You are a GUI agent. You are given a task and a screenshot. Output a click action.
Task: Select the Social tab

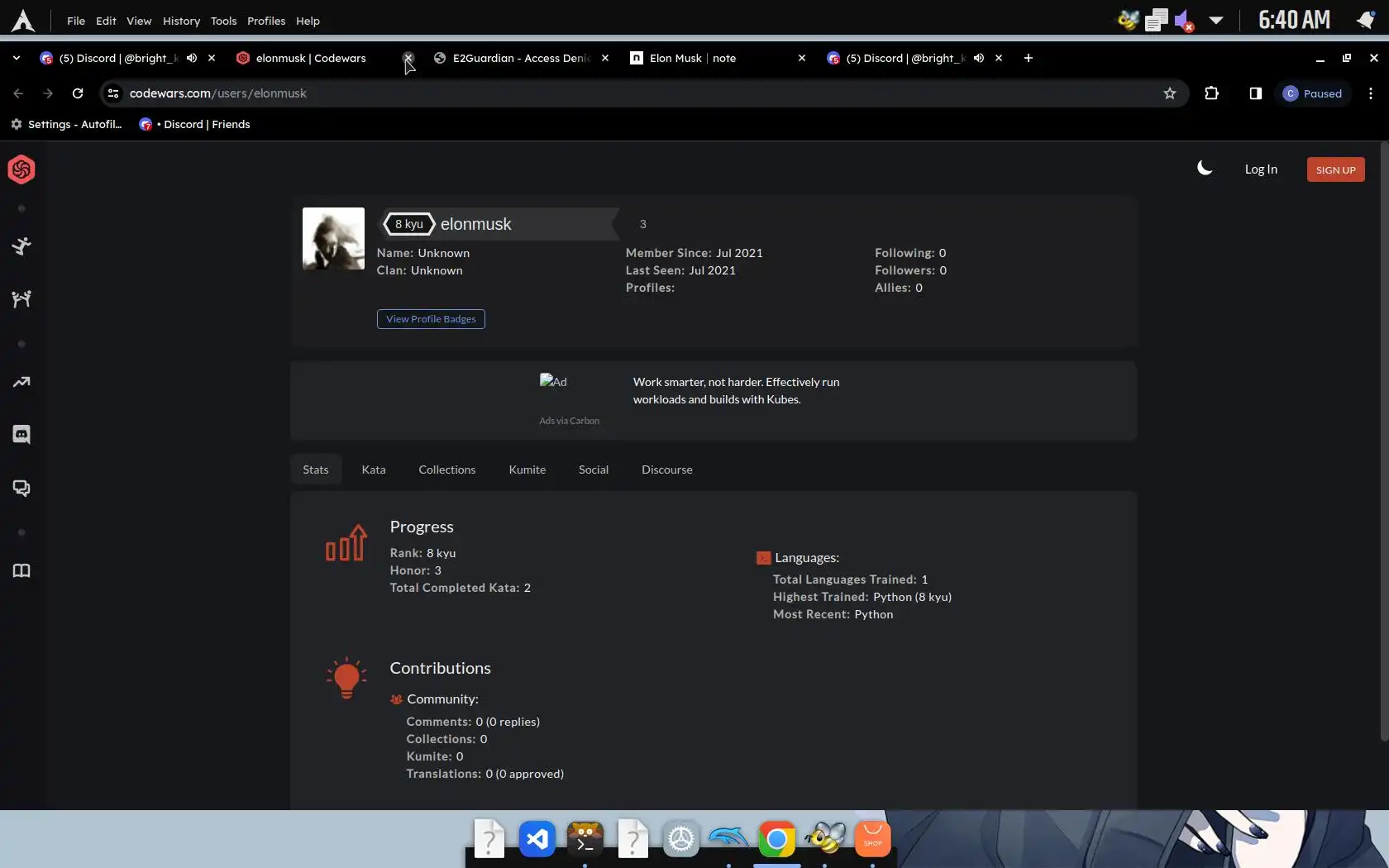594,470
